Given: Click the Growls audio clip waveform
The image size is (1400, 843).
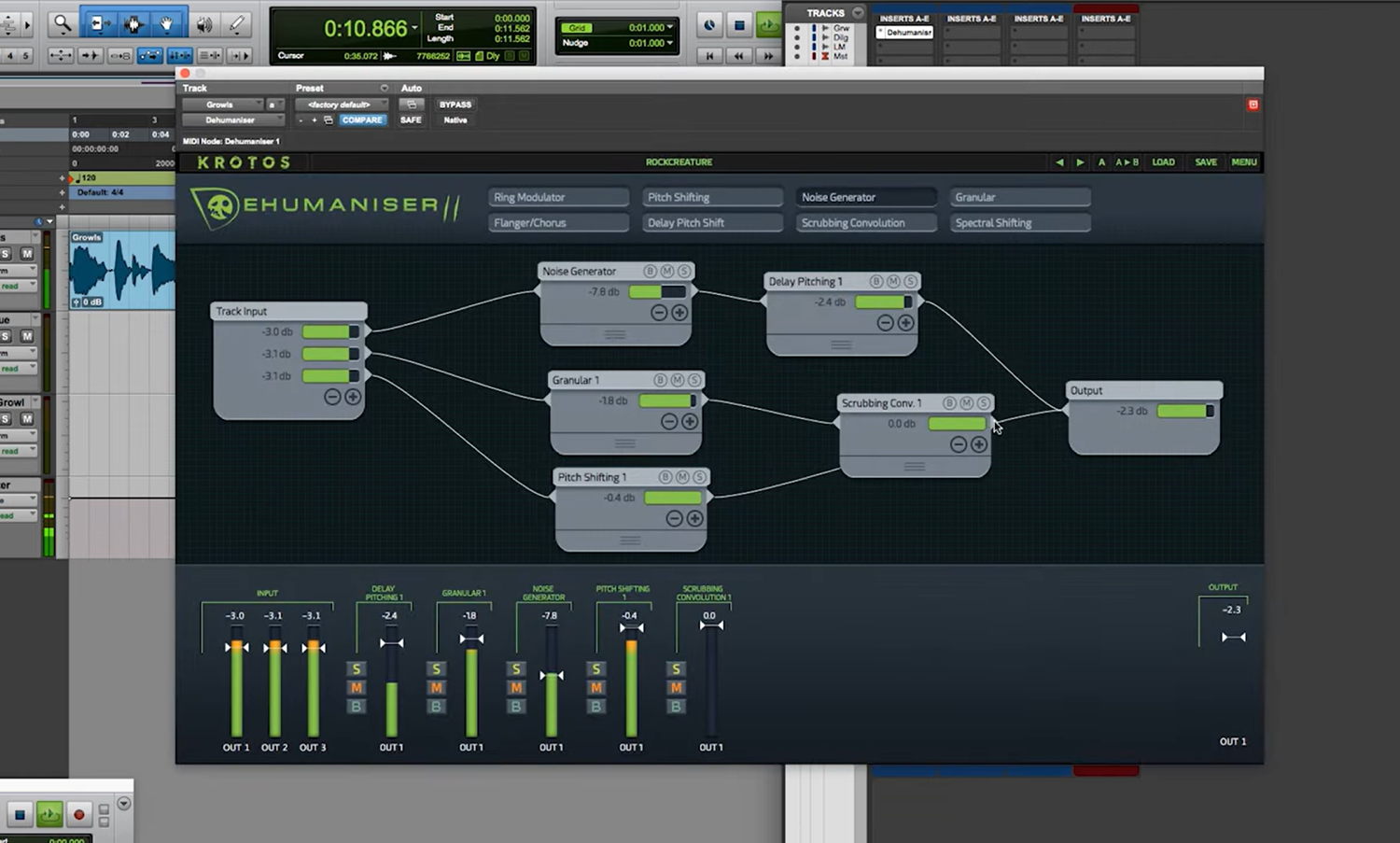Looking at the screenshot, I should [x=121, y=271].
